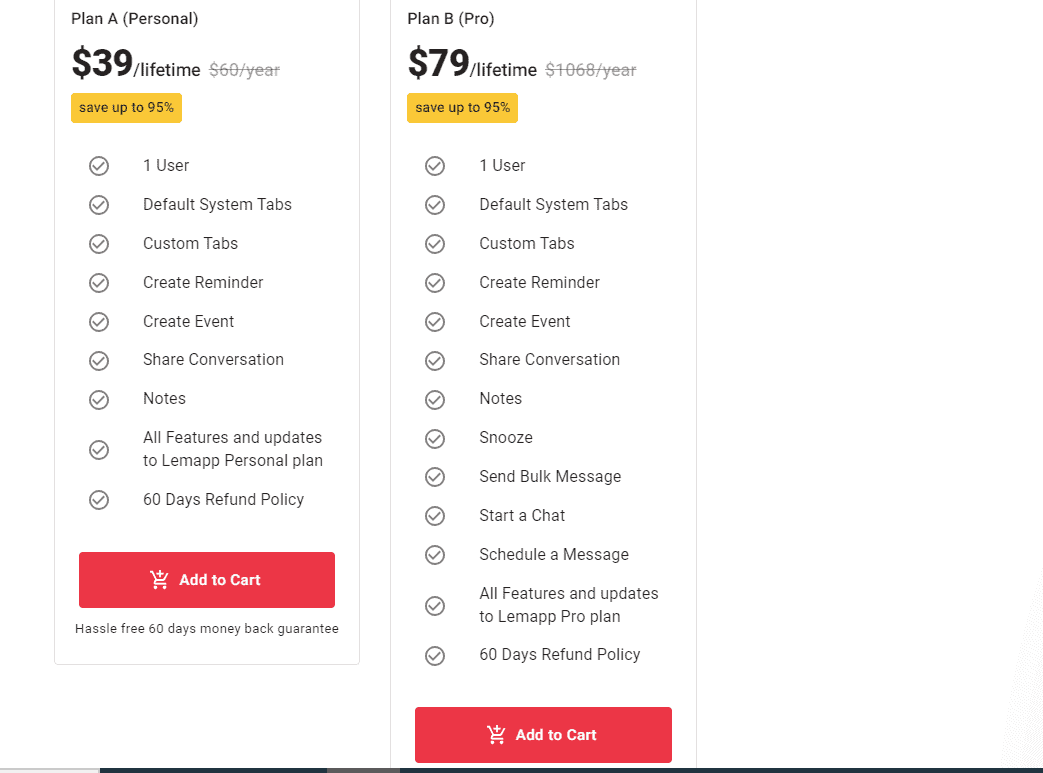This screenshot has width=1043, height=773.
Task: Select the checkmark beside 'Schedule a Message' in Plan B
Action: tap(435, 554)
